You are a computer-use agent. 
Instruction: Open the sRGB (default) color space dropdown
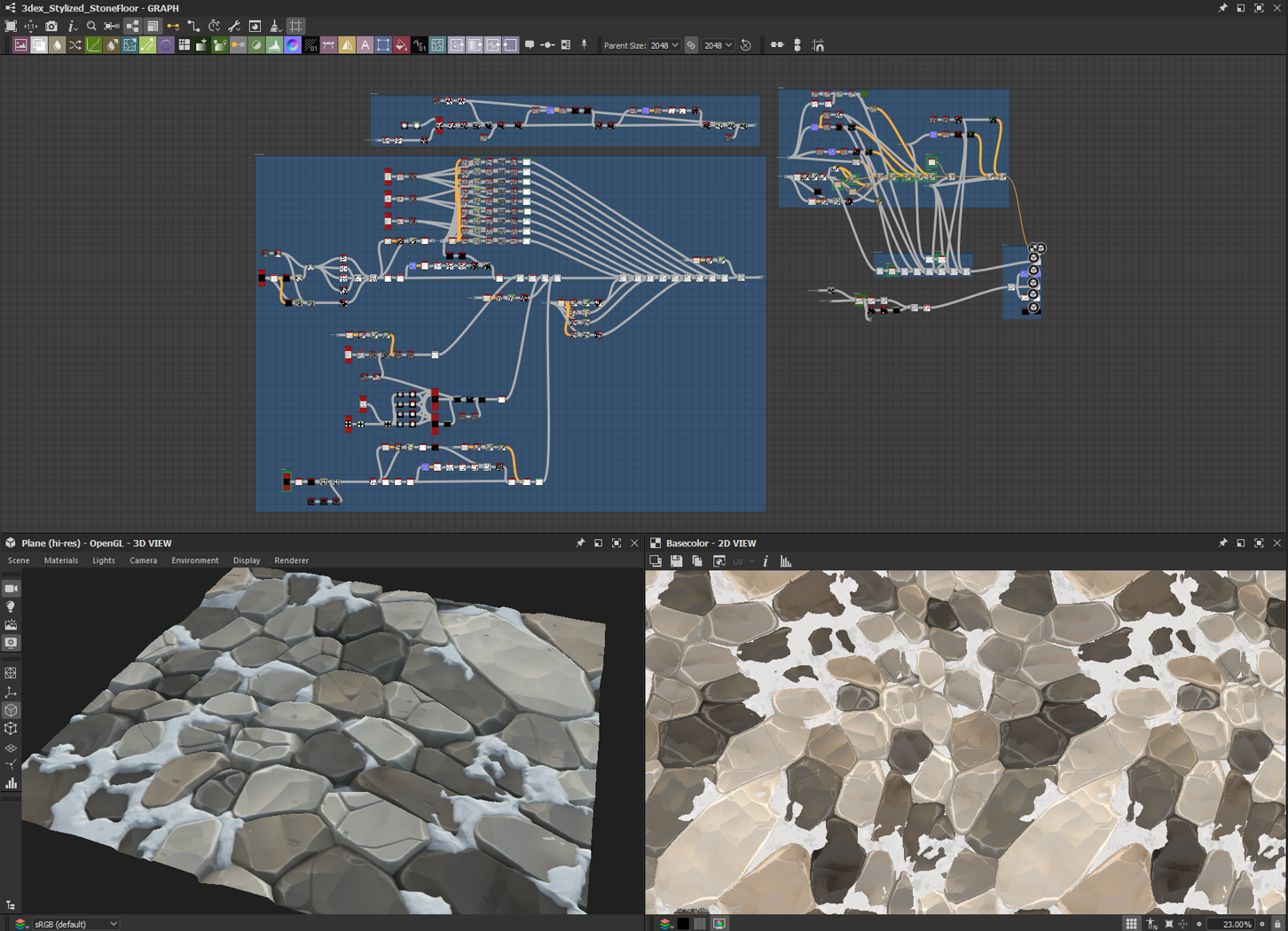(75, 924)
